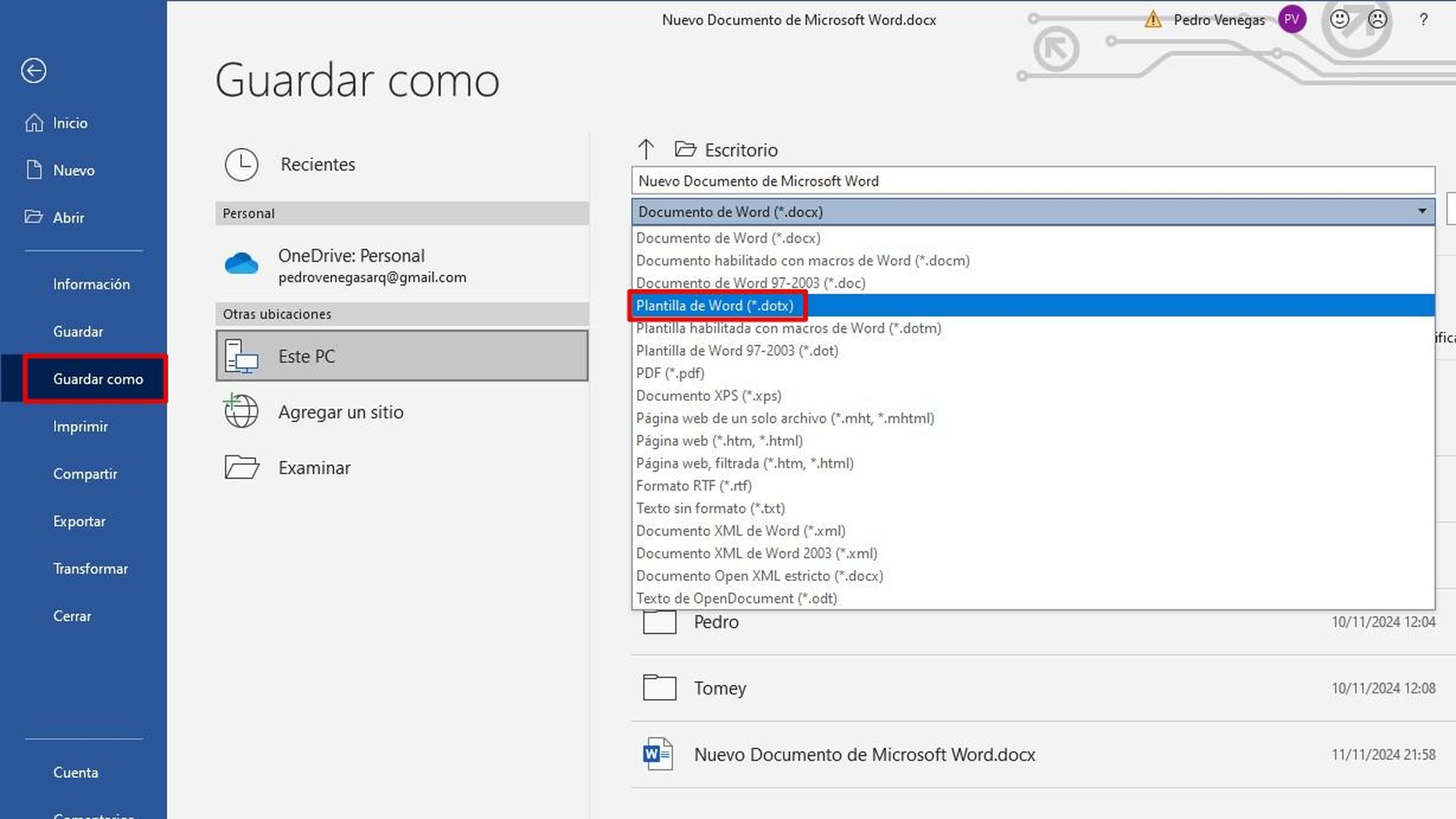Select Nuevo Documento de Microsoft Word.docx file name

pos(865,755)
